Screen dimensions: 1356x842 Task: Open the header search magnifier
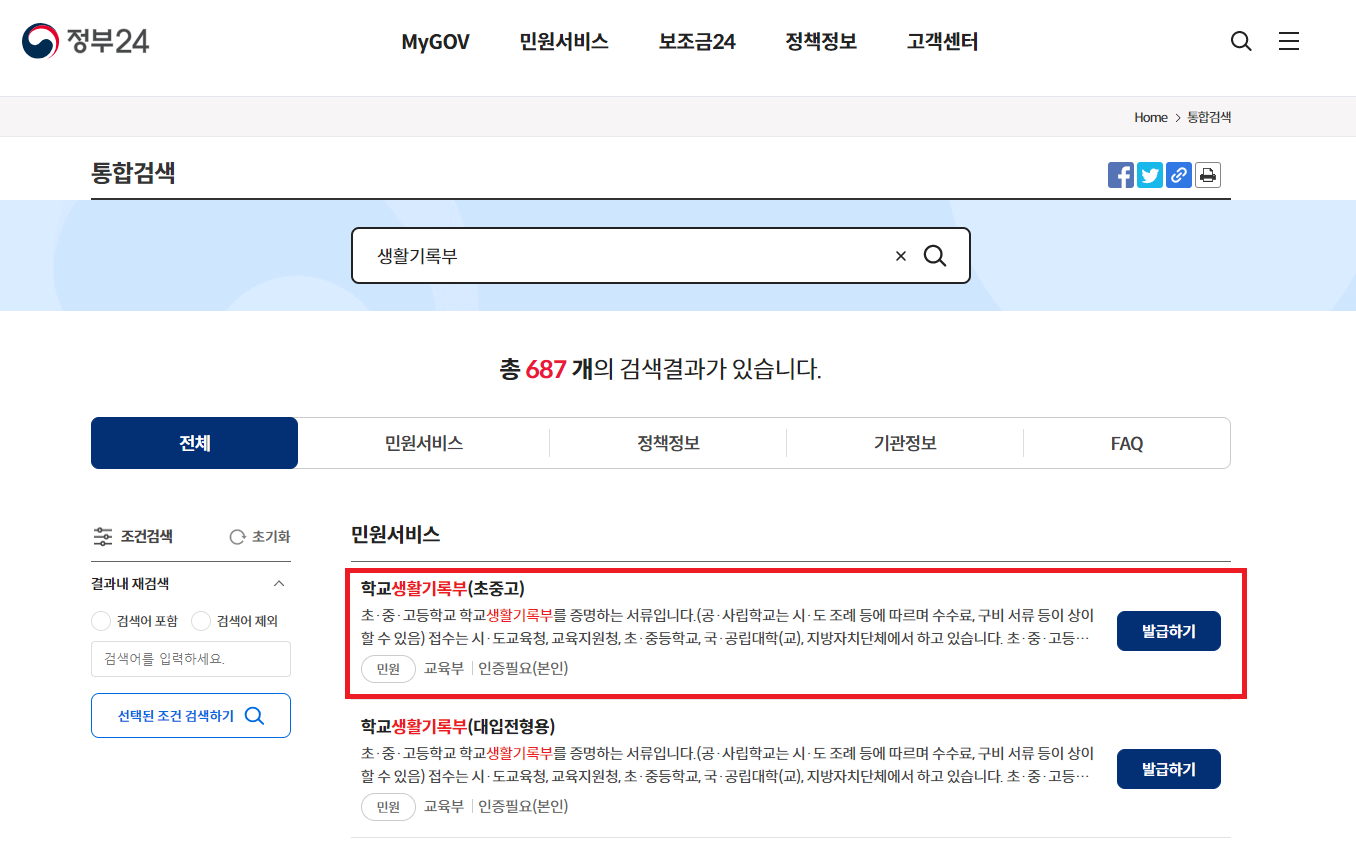[x=1241, y=41]
